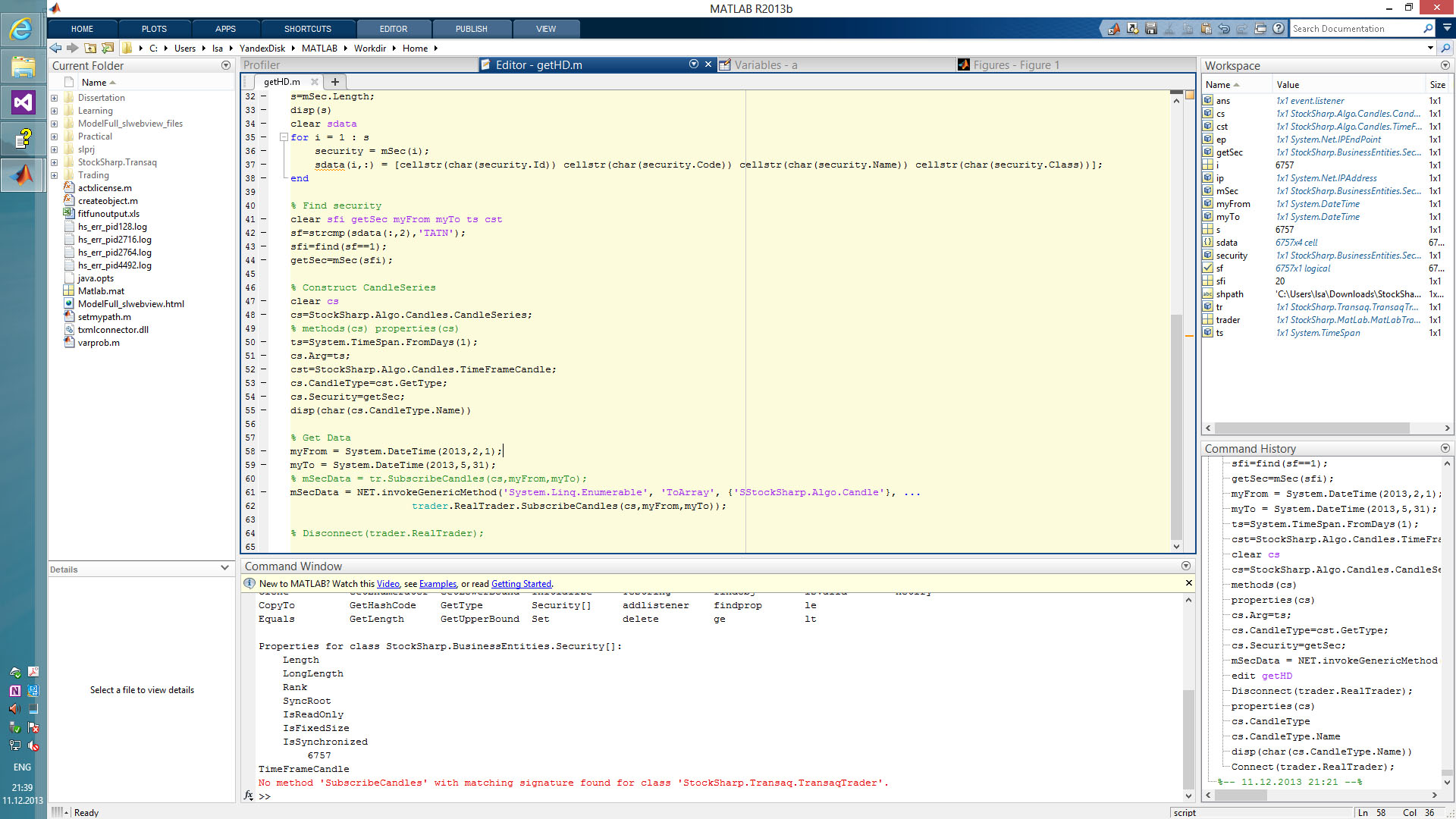Open Command Window actions menu

point(1185,566)
